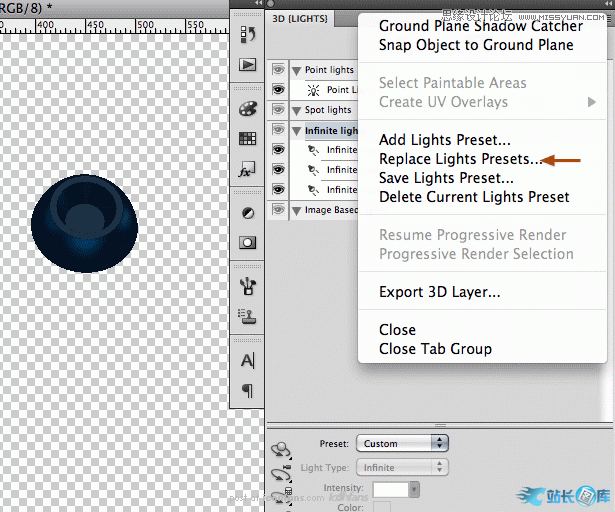Open the Paragraph panel icon
Viewport: 615px width, 512px height.
[x=247, y=390]
